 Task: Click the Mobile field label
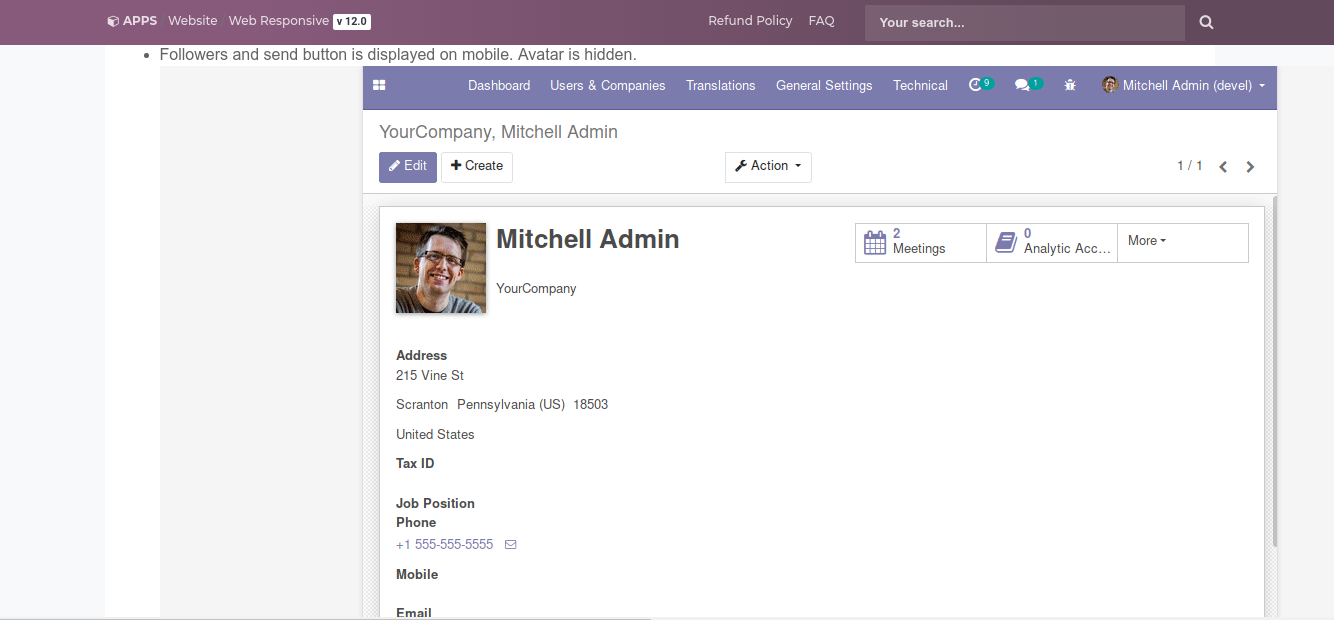[417, 575]
